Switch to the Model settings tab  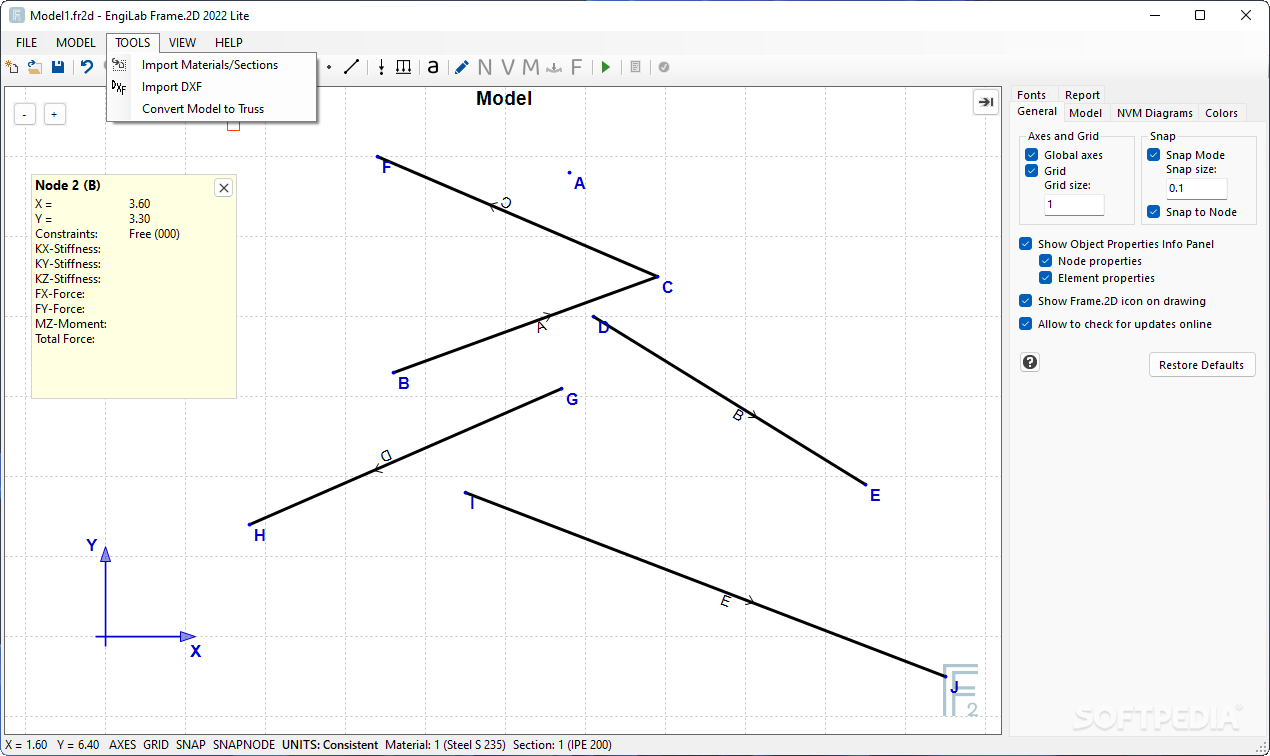pyautogui.click(x=1086, y=113)
